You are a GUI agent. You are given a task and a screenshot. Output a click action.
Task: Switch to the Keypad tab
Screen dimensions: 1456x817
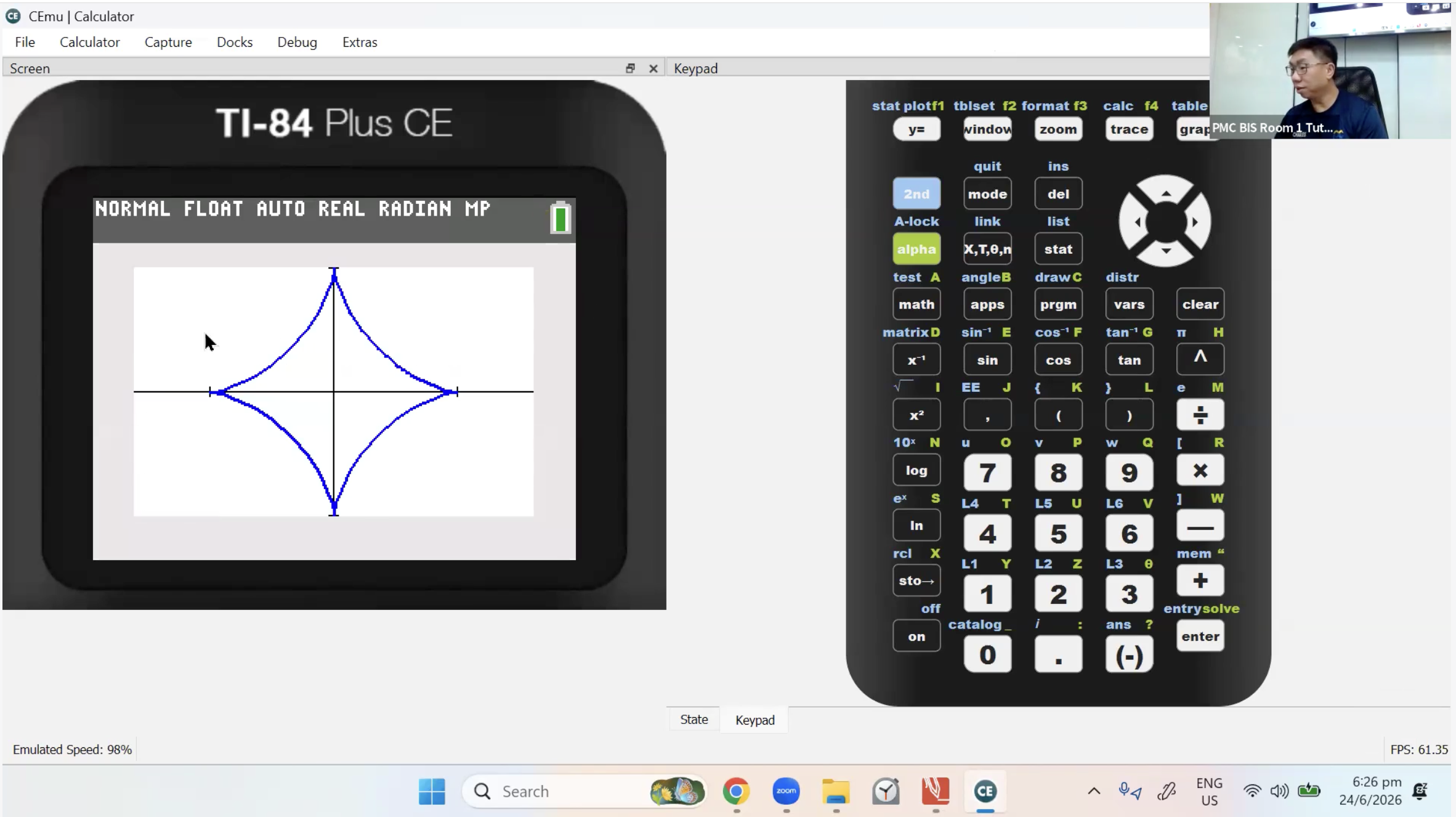tap(754, 720)
